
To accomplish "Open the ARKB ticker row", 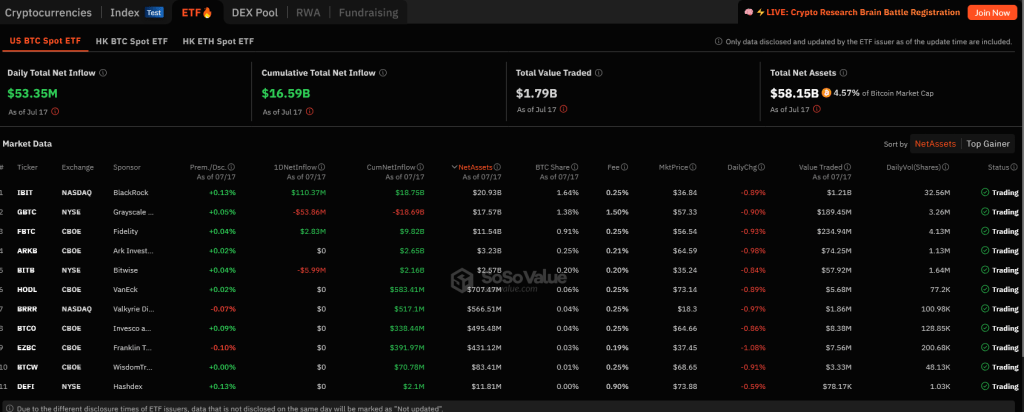I will 512,251.
